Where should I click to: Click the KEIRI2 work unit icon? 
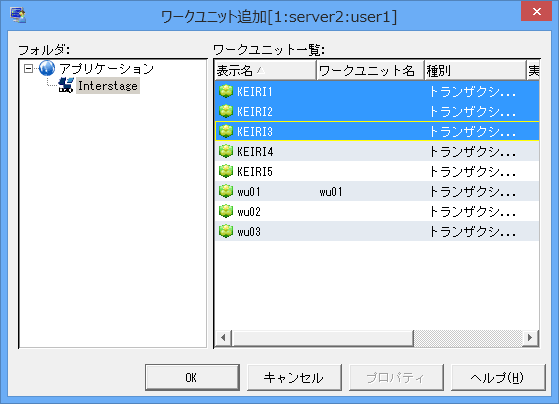tap(226, 112)
